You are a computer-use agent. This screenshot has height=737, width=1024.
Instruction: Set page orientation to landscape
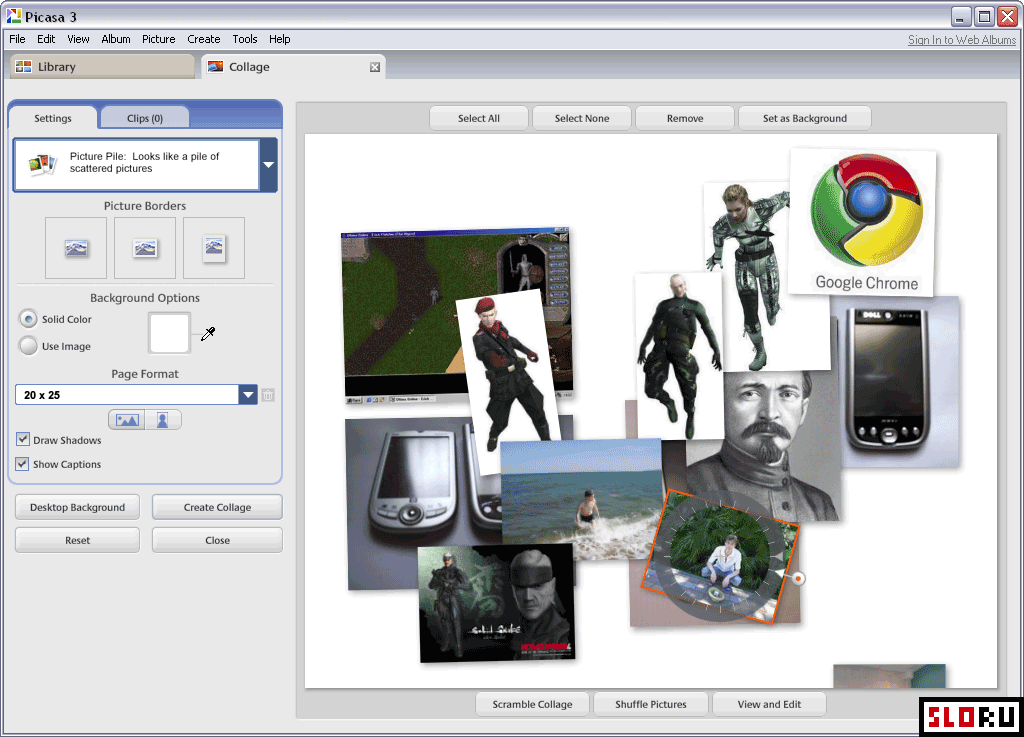127,420
